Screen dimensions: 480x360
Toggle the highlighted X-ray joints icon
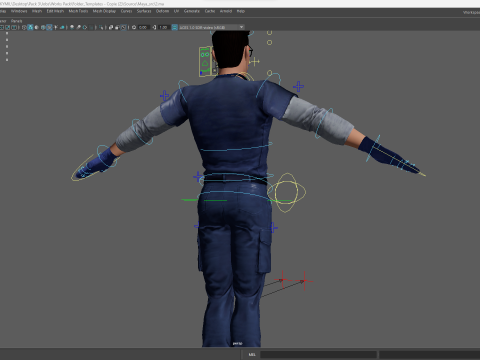coord(123,27)
